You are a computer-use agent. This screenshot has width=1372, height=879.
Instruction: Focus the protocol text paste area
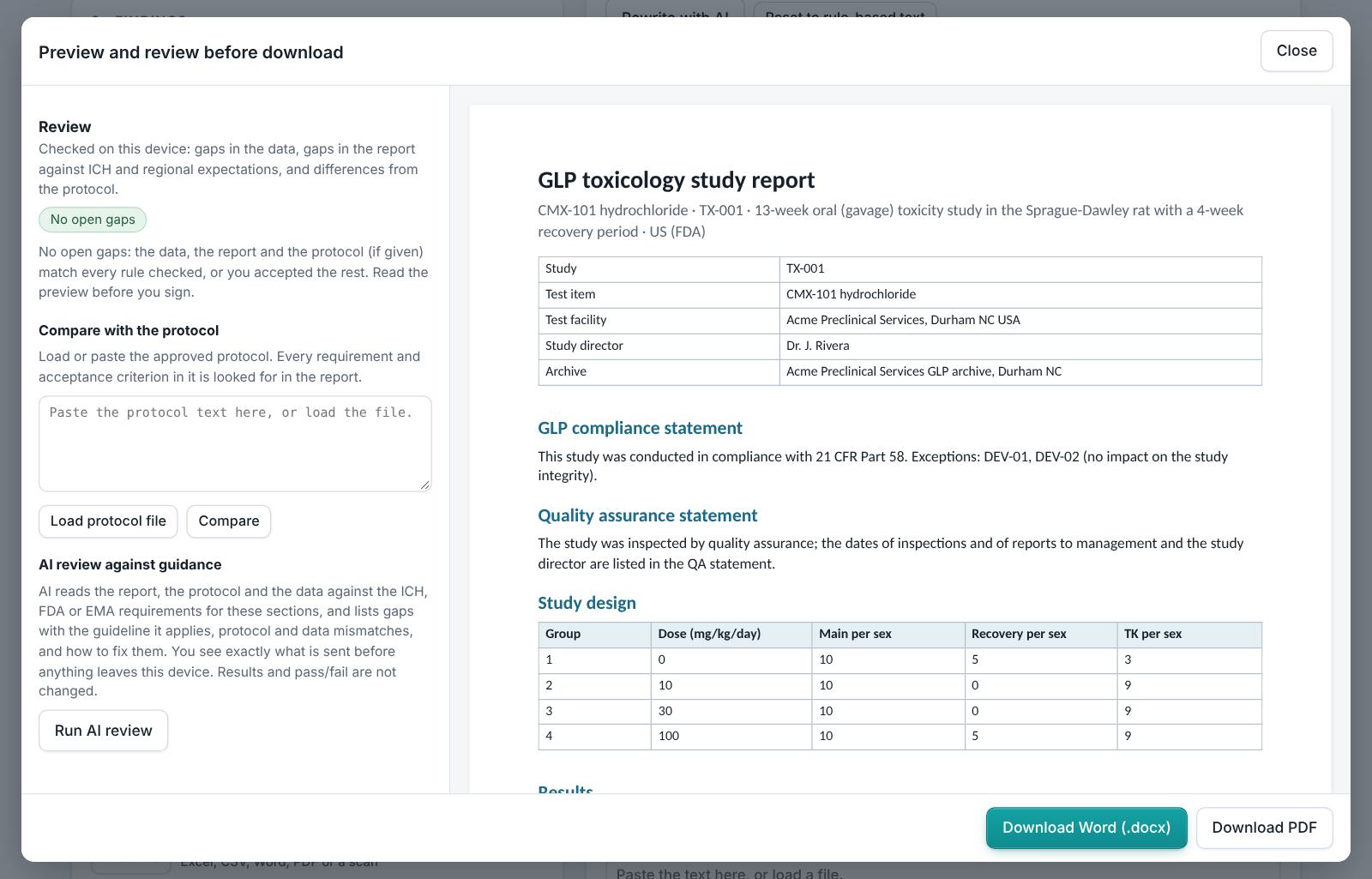click(x=235, y=443)
